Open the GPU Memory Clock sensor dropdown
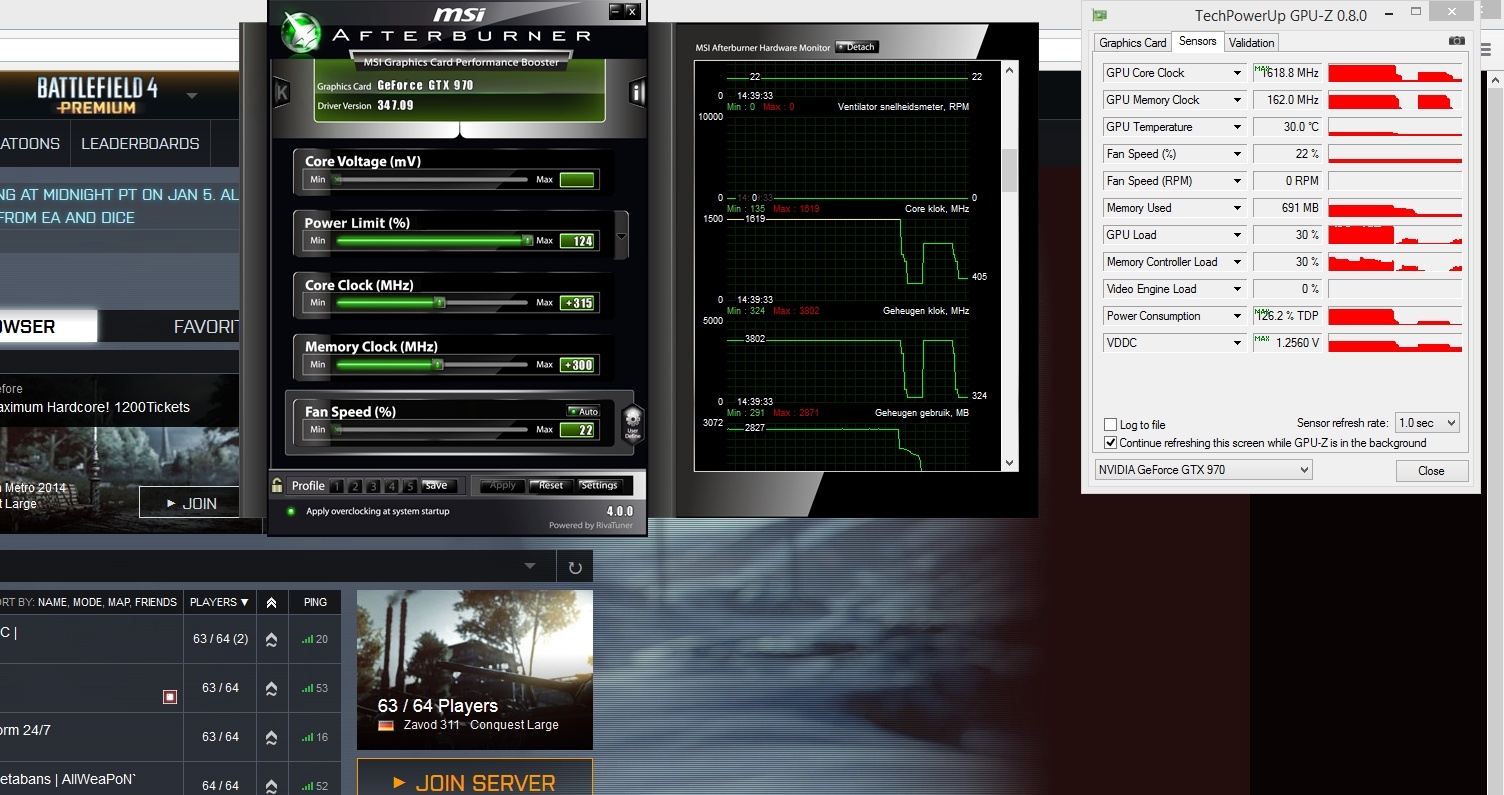 click(1237, 100)
